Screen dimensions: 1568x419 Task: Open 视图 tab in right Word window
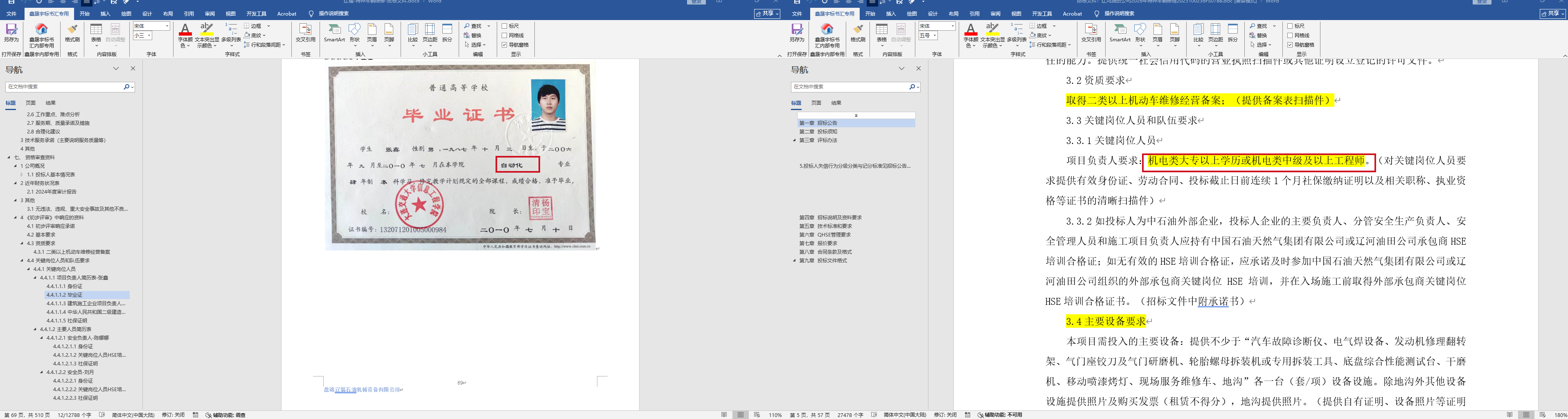[x=1016, y=14]
